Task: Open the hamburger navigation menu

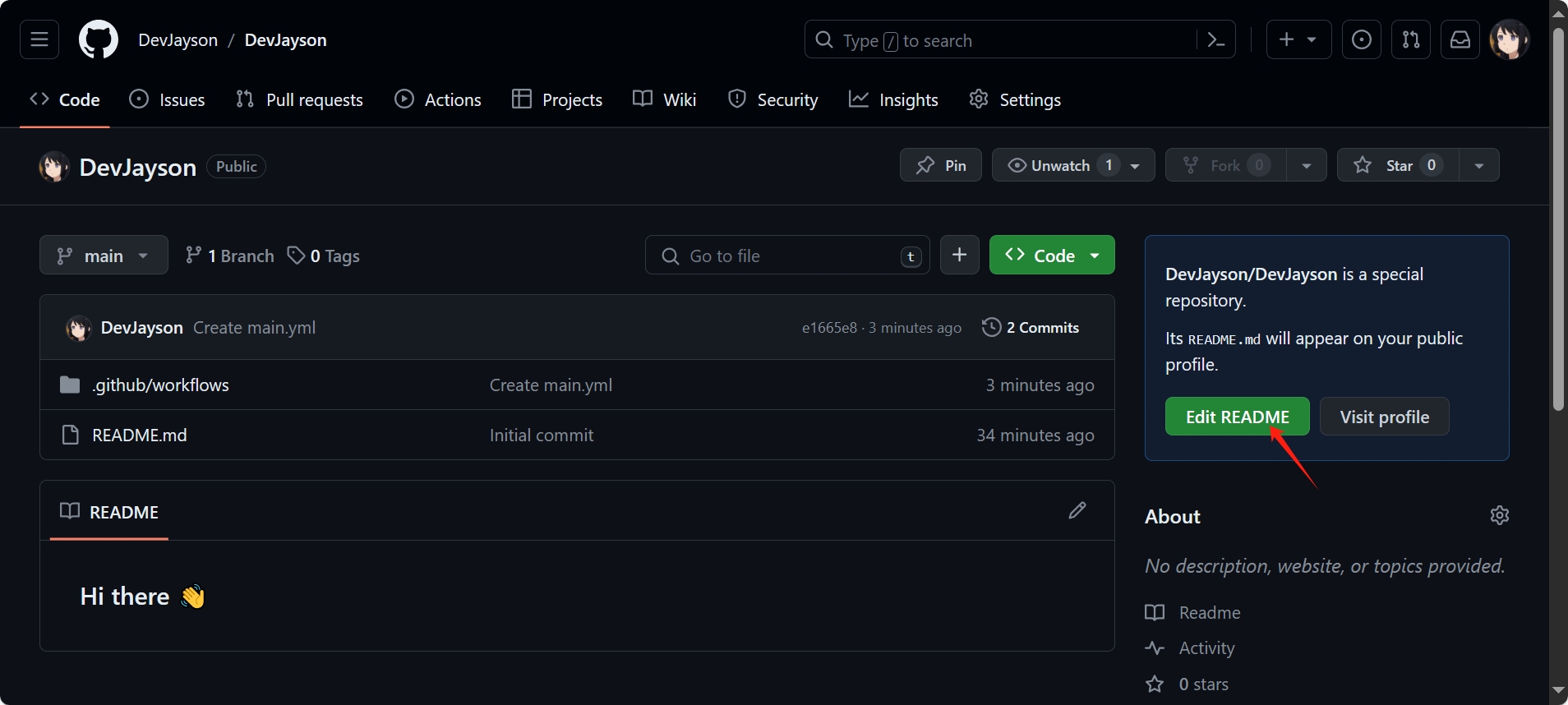Action: pos(39,39)
